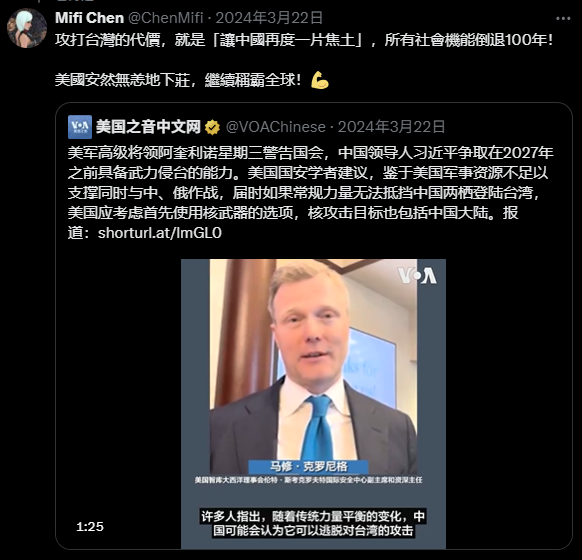This screenshot has height=560, width=582.
Task: Click the quoted tweet's date 2024年3月22日
Action: [391, 127]
